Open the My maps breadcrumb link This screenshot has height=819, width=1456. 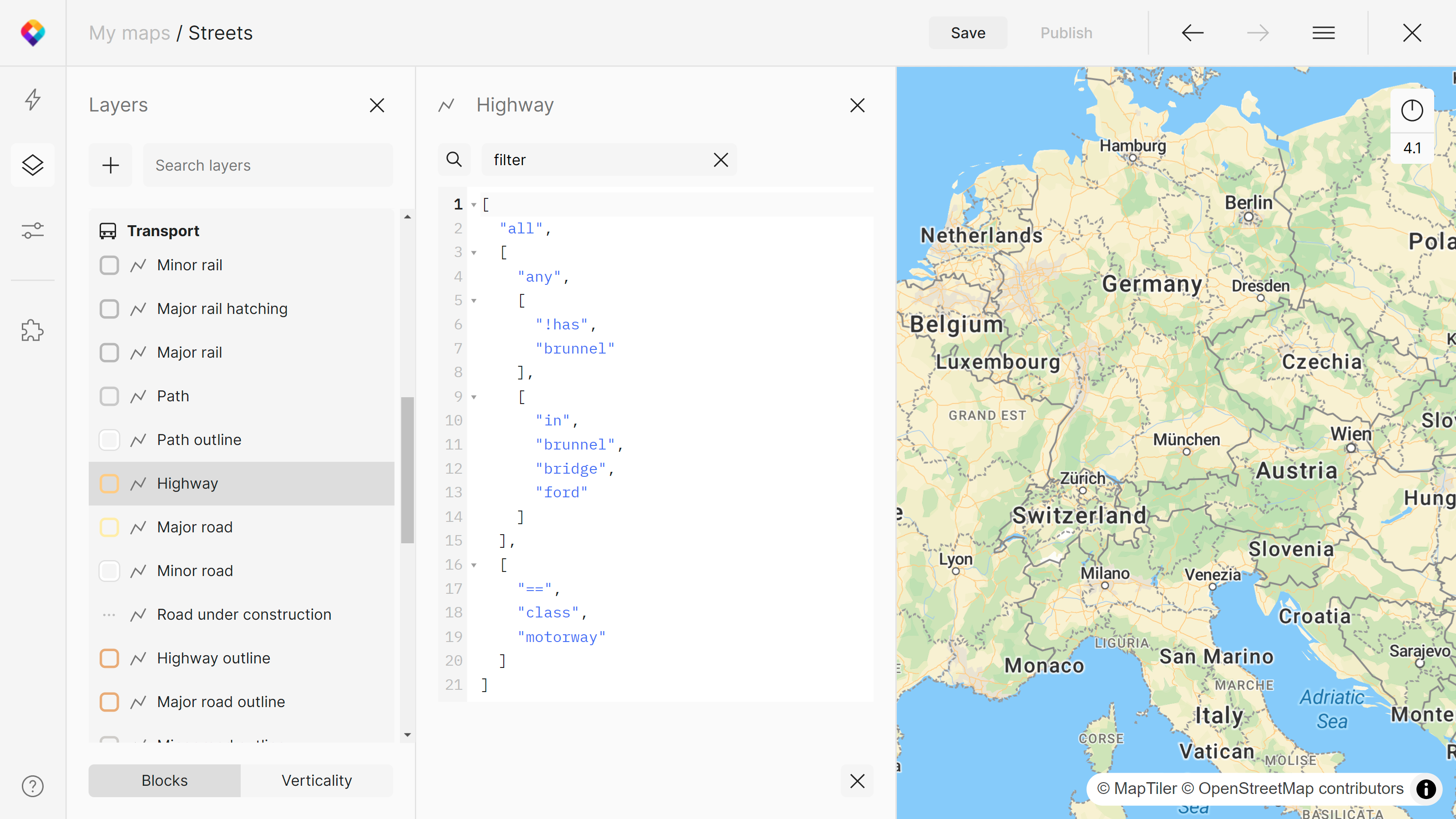(129, 33)
